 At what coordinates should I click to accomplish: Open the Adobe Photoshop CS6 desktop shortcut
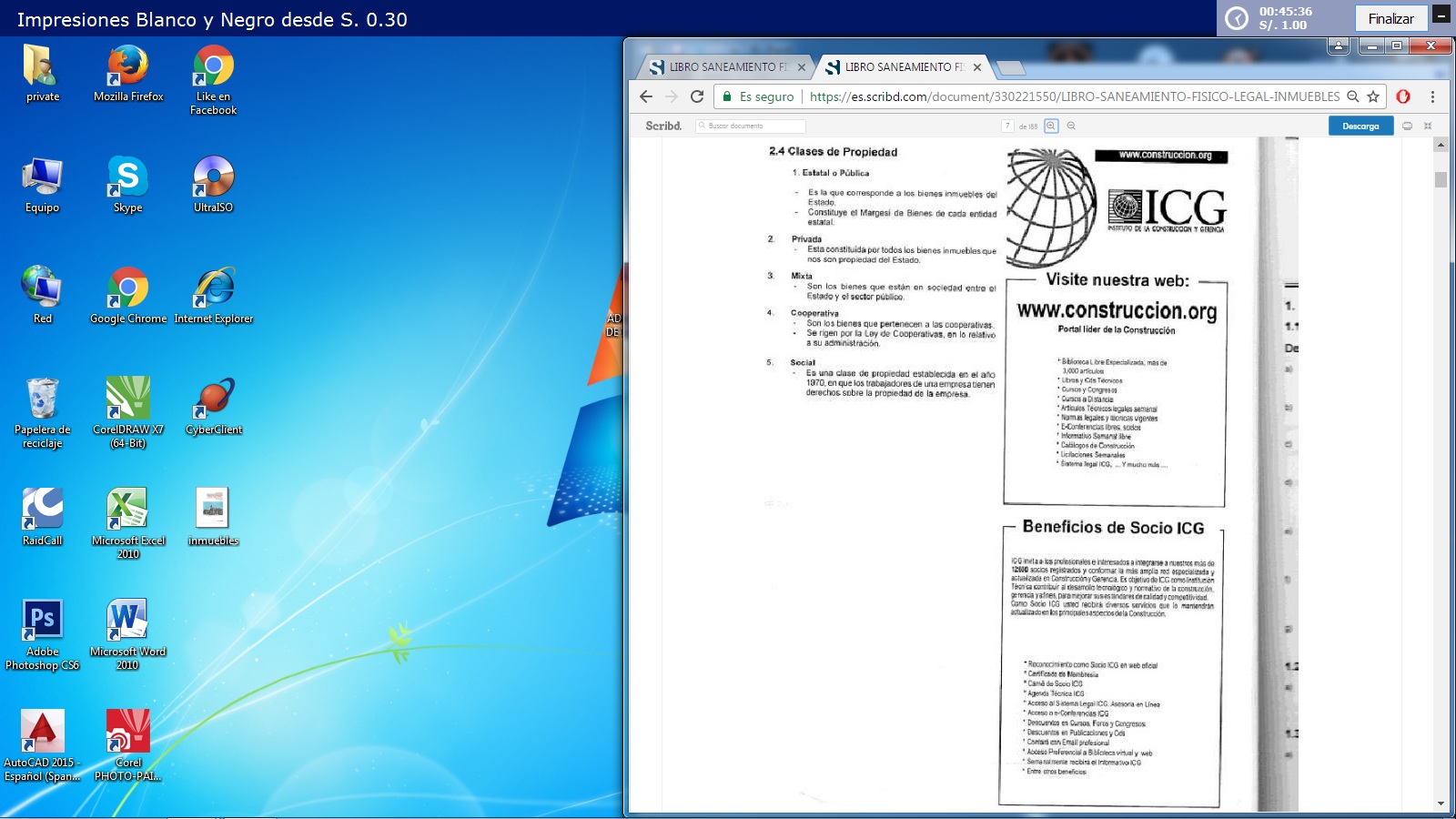pyautogui.click(x=42, y=621)
